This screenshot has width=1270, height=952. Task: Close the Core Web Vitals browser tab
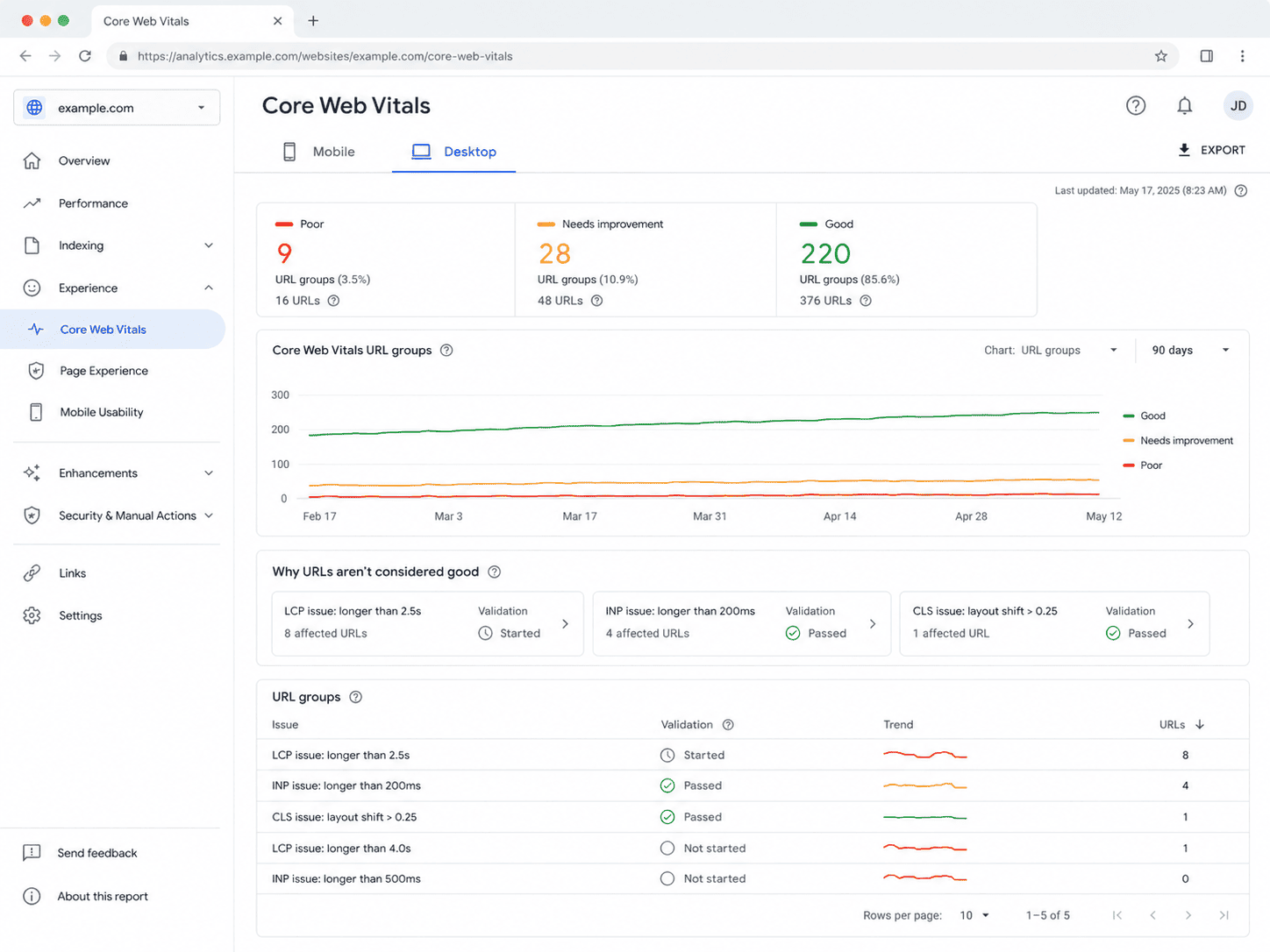point(278,21)
